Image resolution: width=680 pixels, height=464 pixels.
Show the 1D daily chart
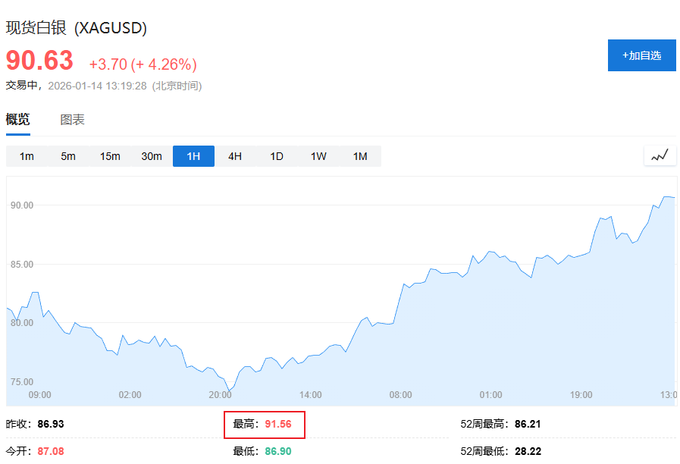tap(277, 156)
